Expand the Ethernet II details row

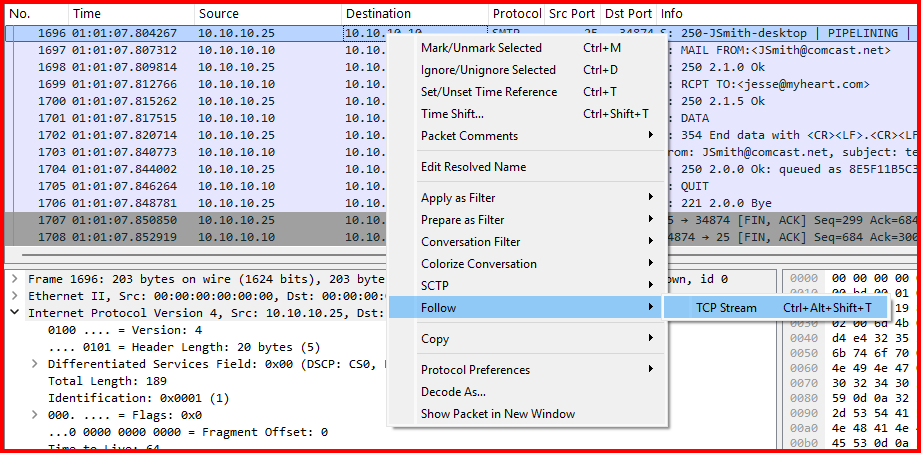[14, 296]
